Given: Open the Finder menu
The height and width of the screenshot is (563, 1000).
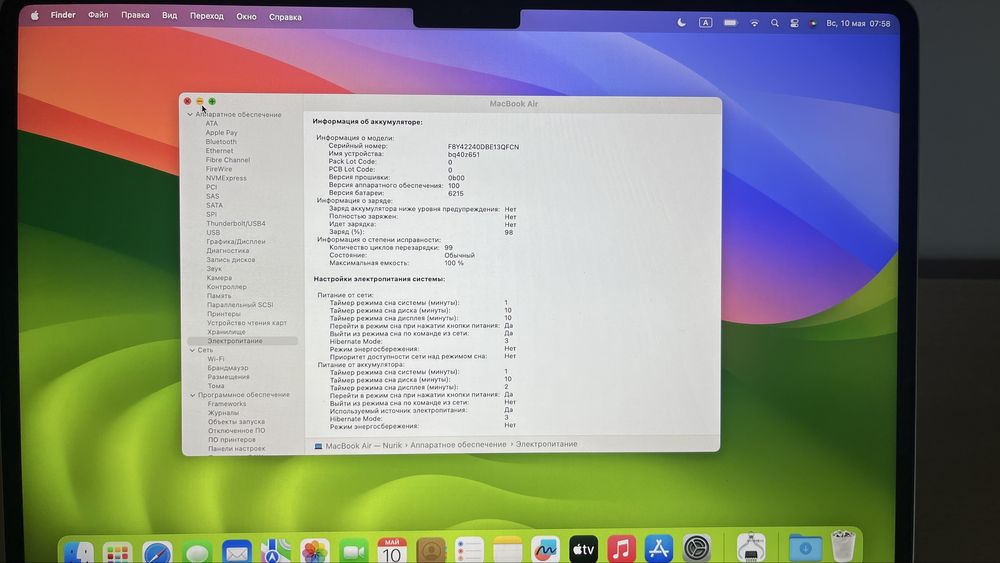Looking at the screenshot, I should tap(63, 15).
